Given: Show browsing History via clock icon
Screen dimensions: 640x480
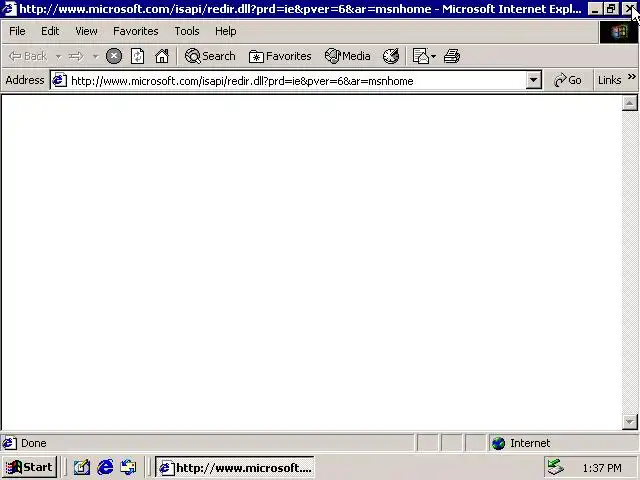Looking at the screenshot, I should tap(391, 56).
